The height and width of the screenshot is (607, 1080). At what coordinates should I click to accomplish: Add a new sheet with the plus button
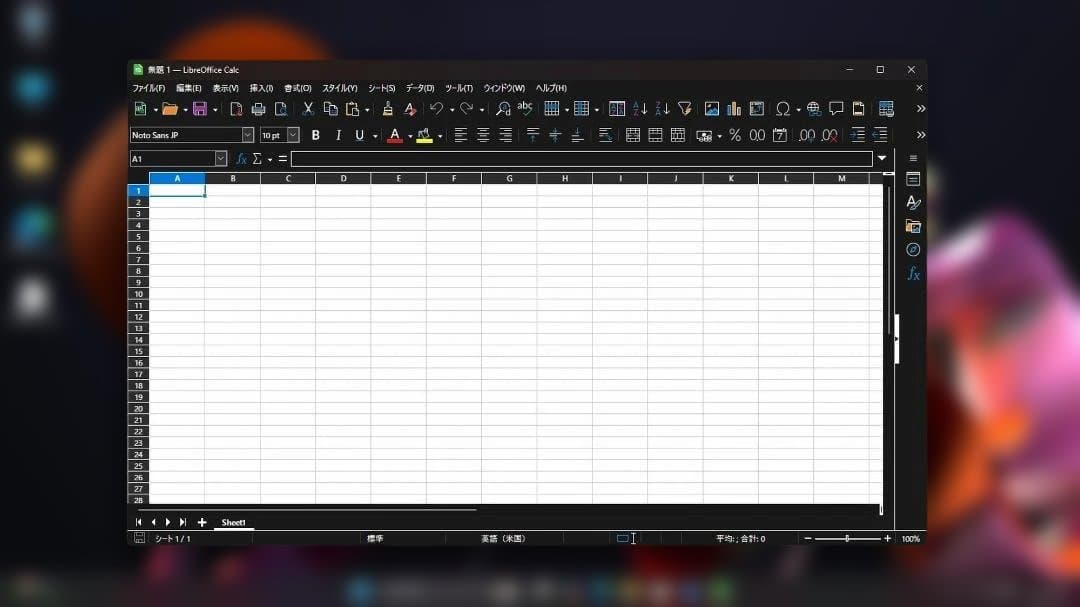(202, 522)
